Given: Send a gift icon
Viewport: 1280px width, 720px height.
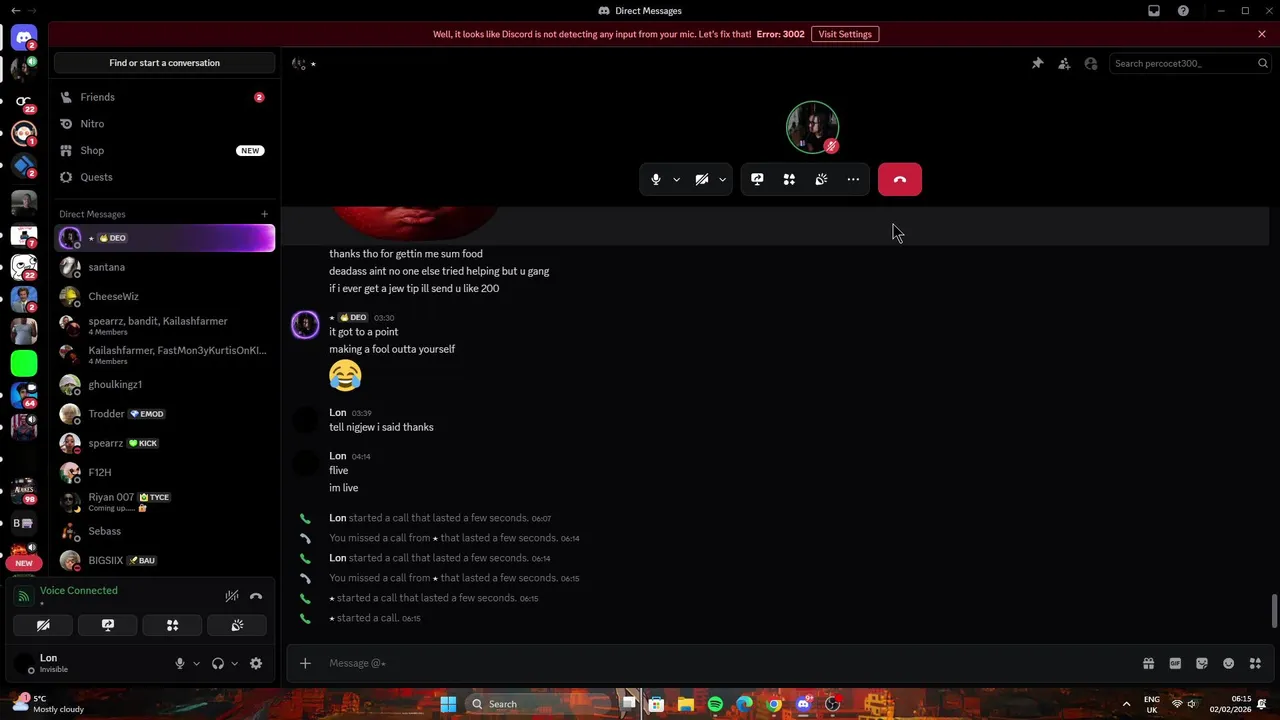Looking at the screenshot, I should click(1148, 663).
